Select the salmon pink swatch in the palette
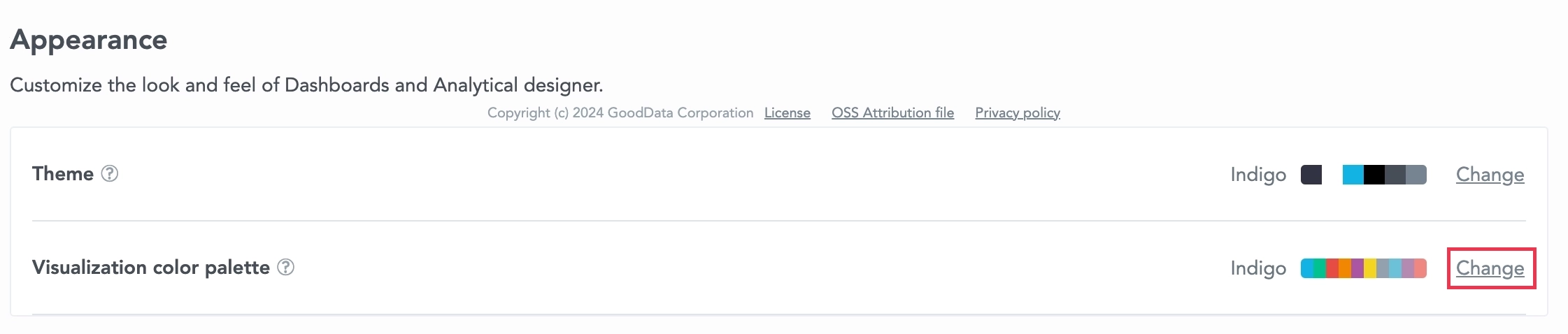Image resolution: width=1568 pixels, height=334 pixels. coord(1420,268)
